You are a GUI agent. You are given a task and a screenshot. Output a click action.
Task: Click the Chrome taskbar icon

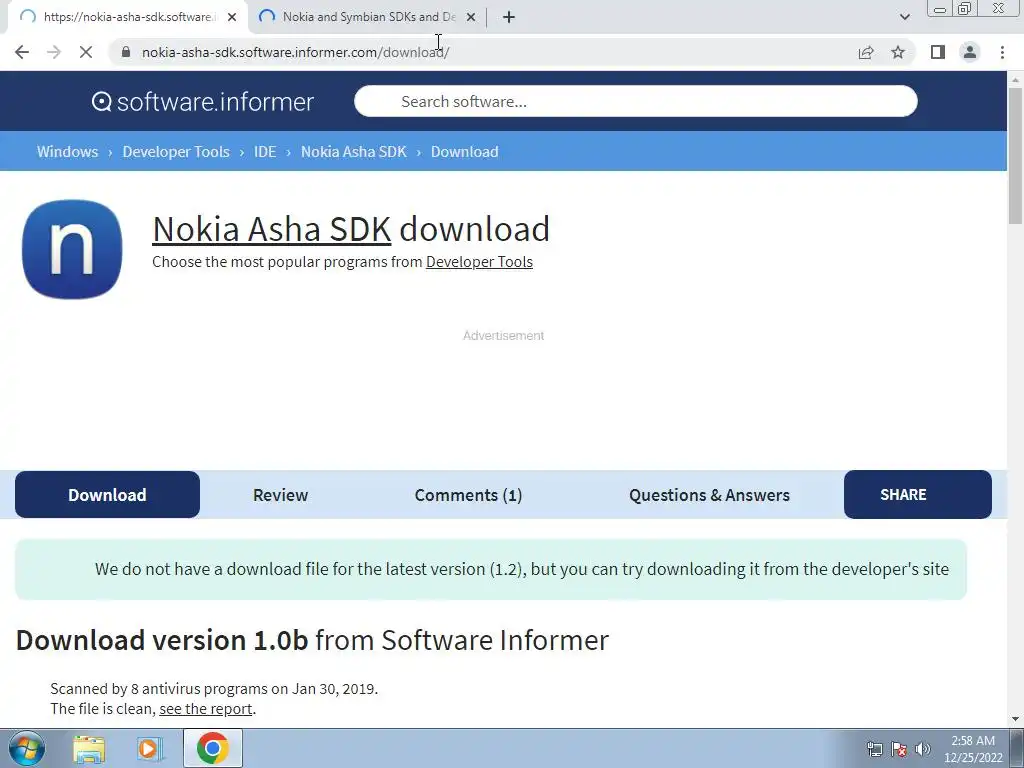coord(212,748)
